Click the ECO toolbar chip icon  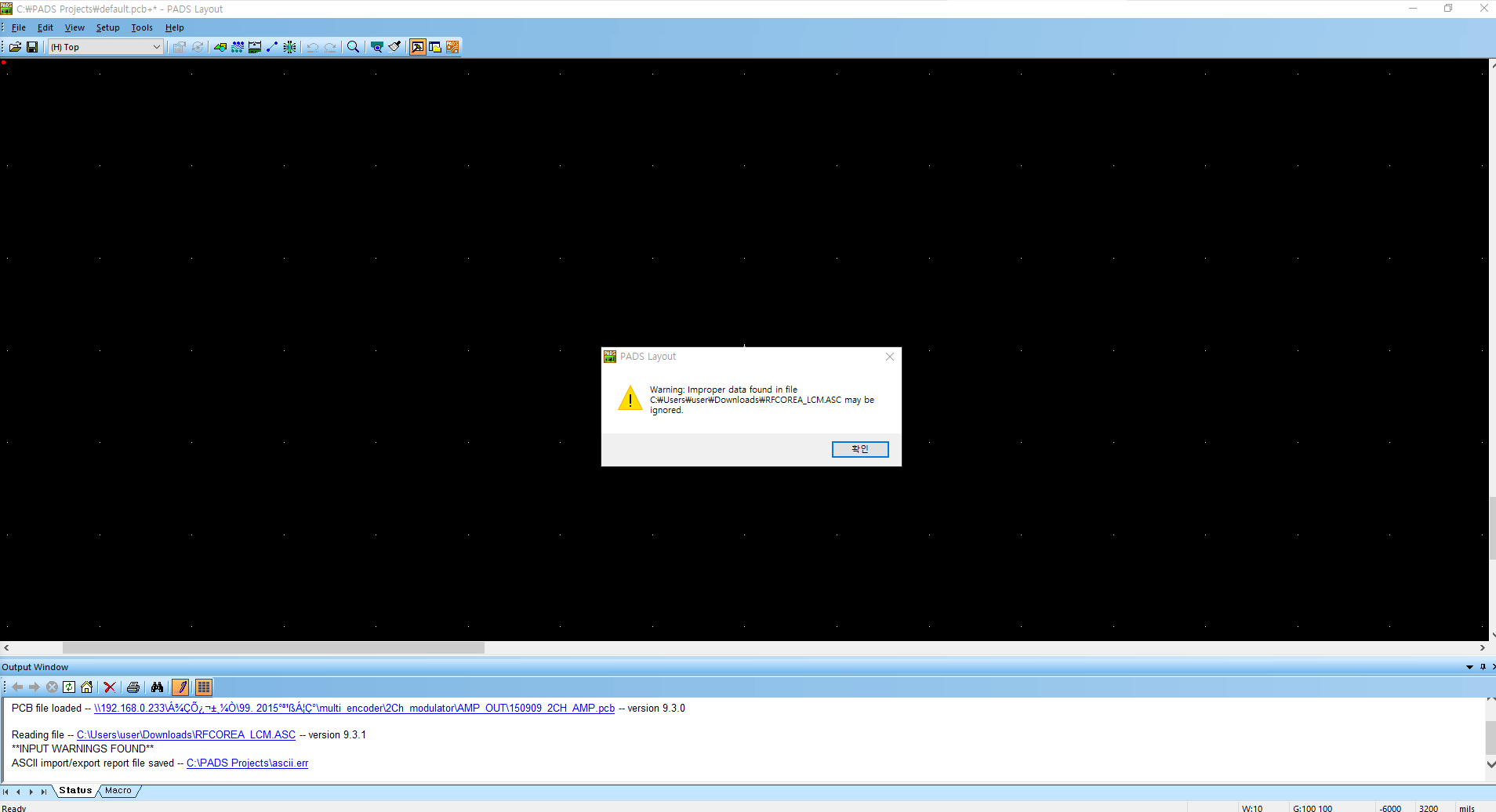pyautogui.click(x=289, y=47)
